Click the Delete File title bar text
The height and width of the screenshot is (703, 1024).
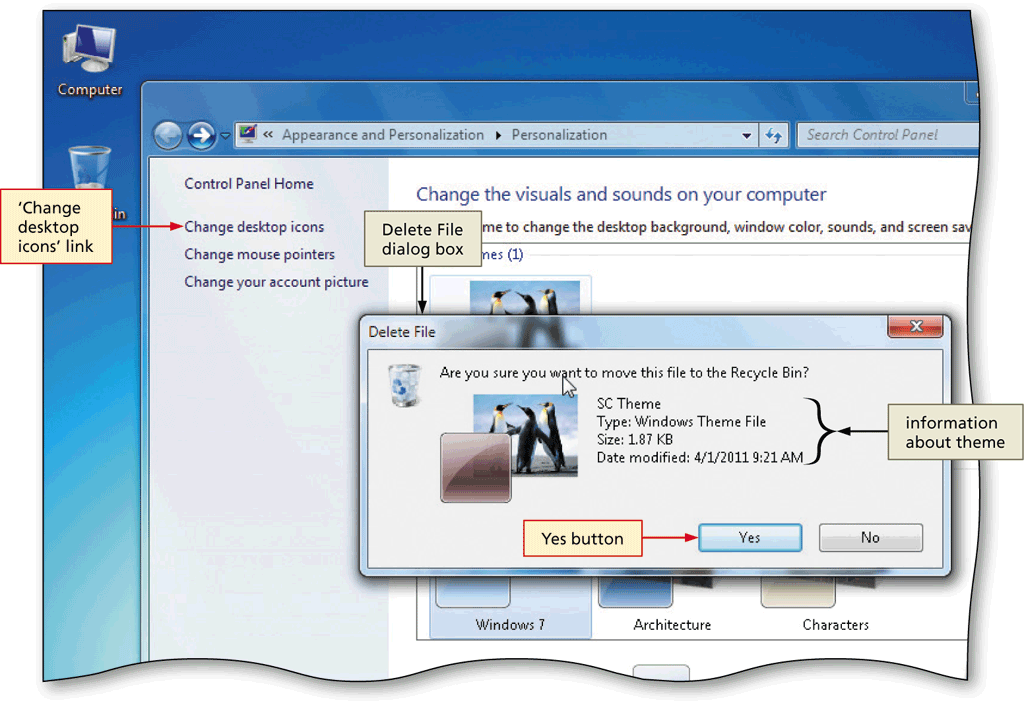tap(402, 332)
